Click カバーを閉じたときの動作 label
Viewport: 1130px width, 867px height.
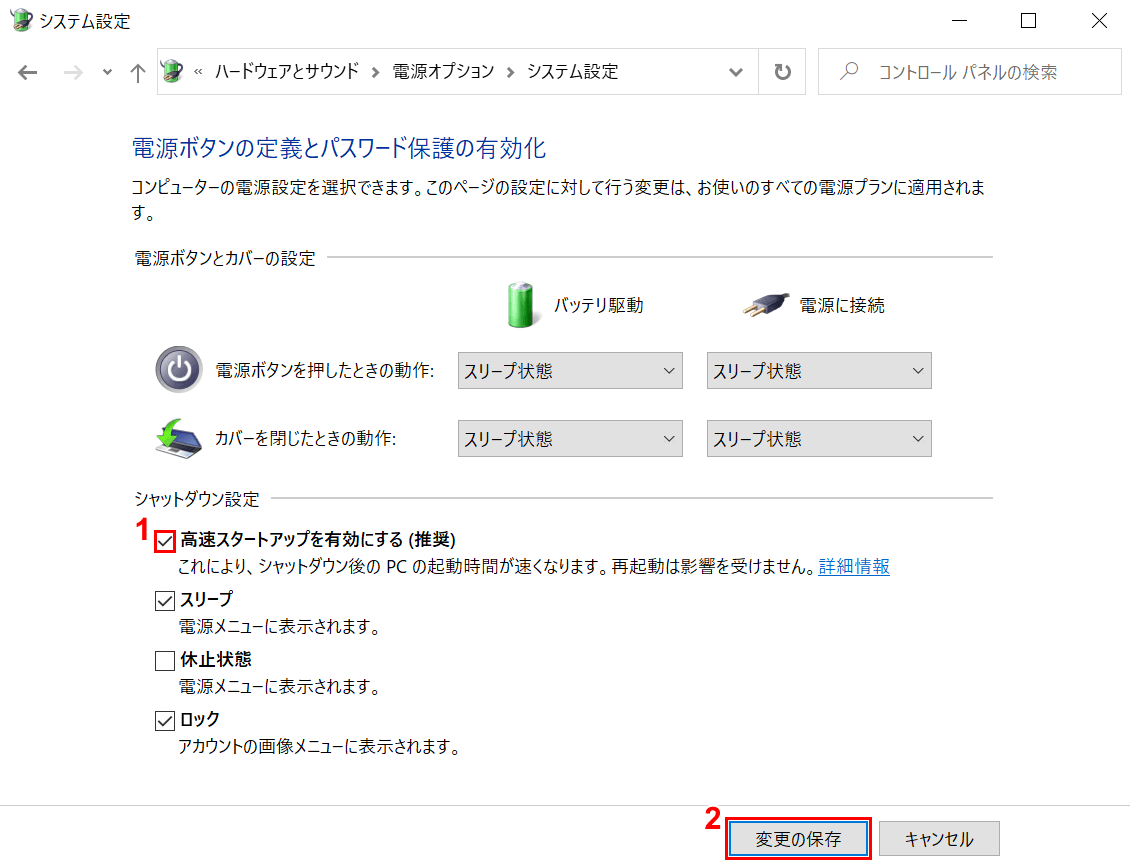click(306, 438)
